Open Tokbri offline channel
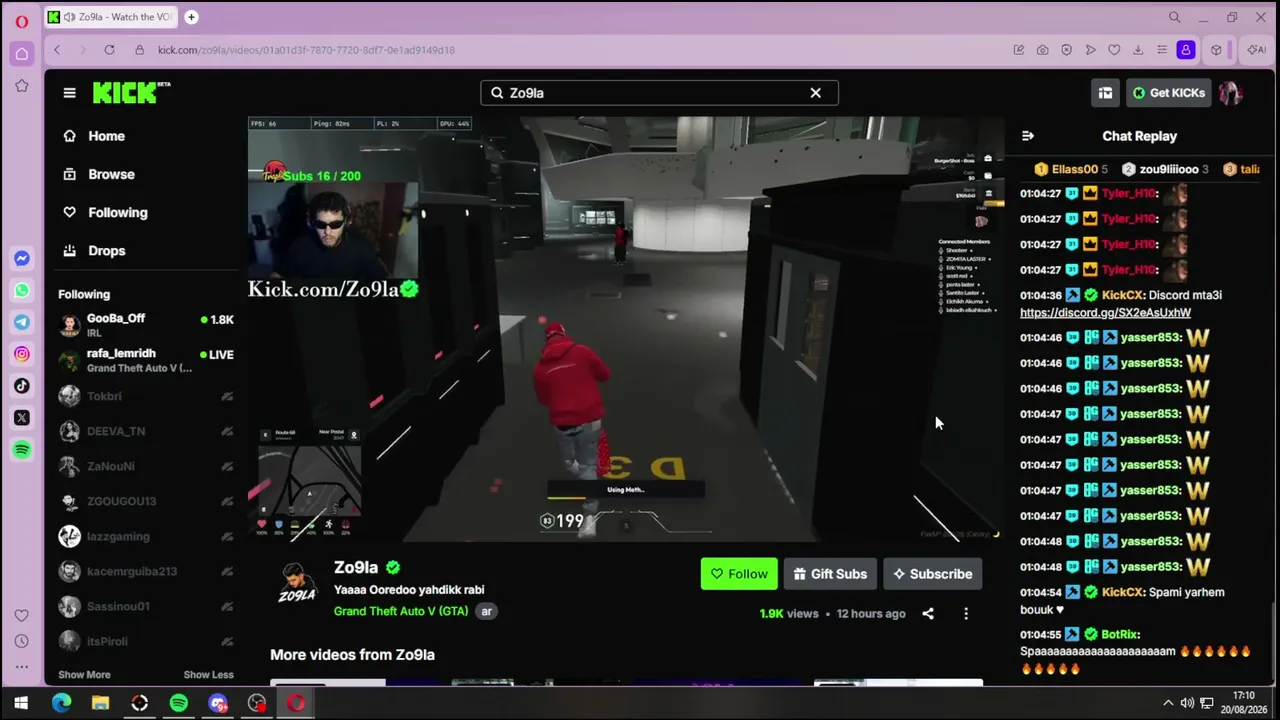Viewport: 1280px width, 720px height. click(x=146, y=396)
